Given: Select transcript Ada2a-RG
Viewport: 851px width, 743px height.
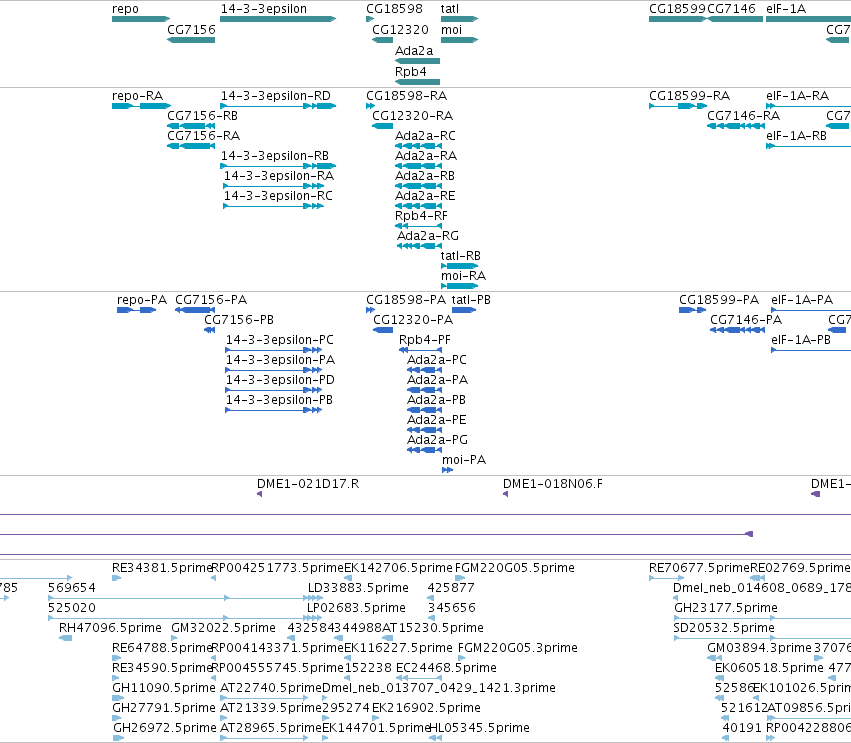Looking at the screenshot, I should (x=428, y=236).
